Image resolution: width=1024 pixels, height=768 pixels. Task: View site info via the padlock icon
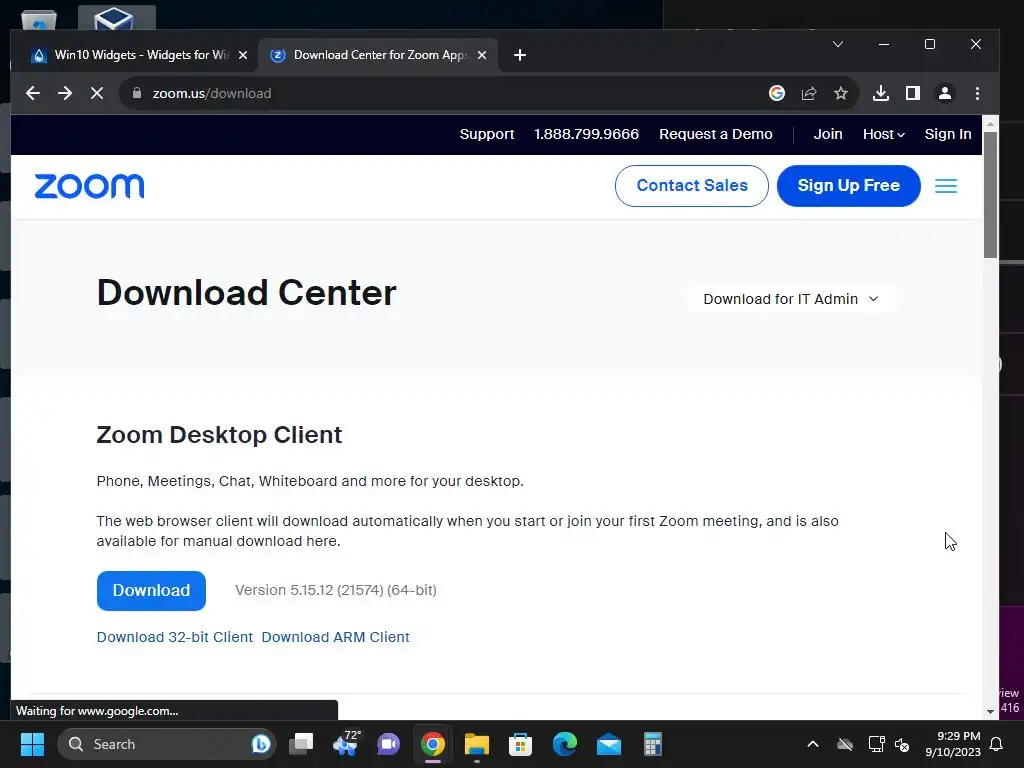[136, 93]
